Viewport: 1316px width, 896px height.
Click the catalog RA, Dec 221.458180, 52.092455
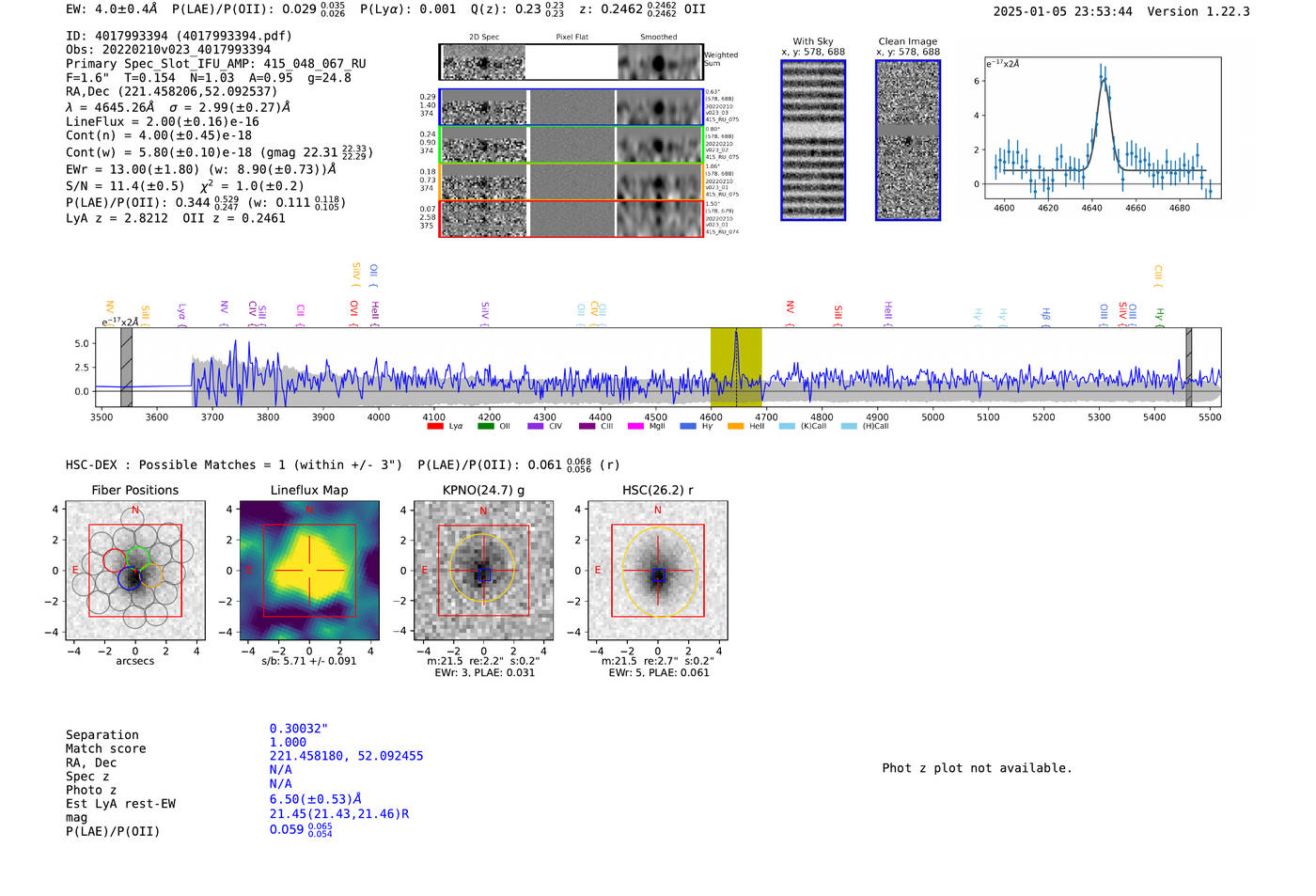pos(346,756)
